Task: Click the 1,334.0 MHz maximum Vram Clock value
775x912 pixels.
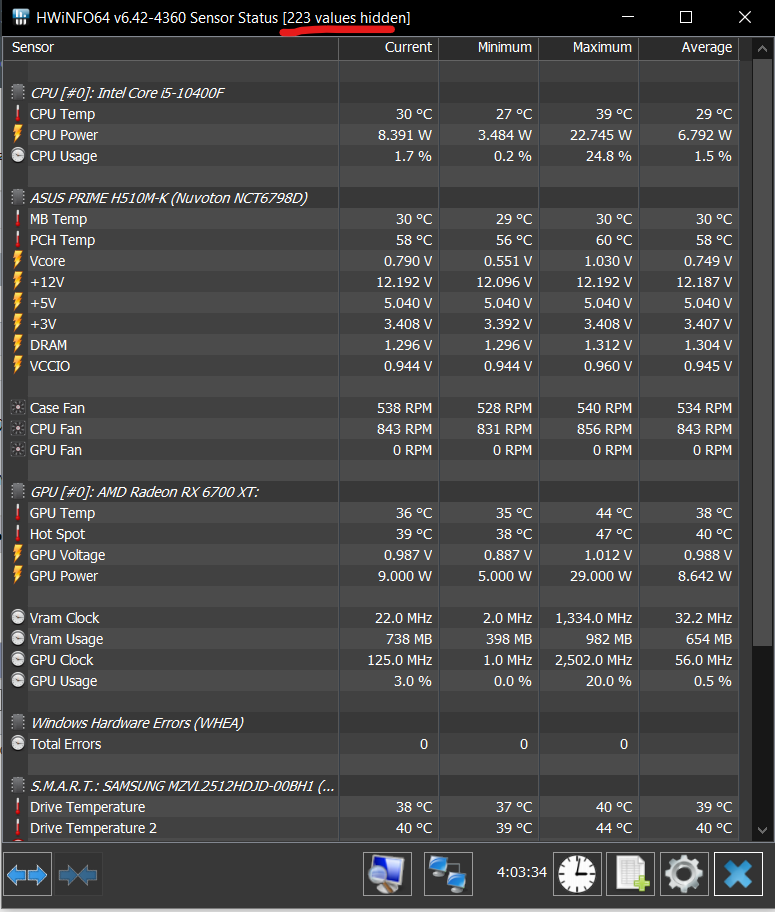Action: point(593,618)
